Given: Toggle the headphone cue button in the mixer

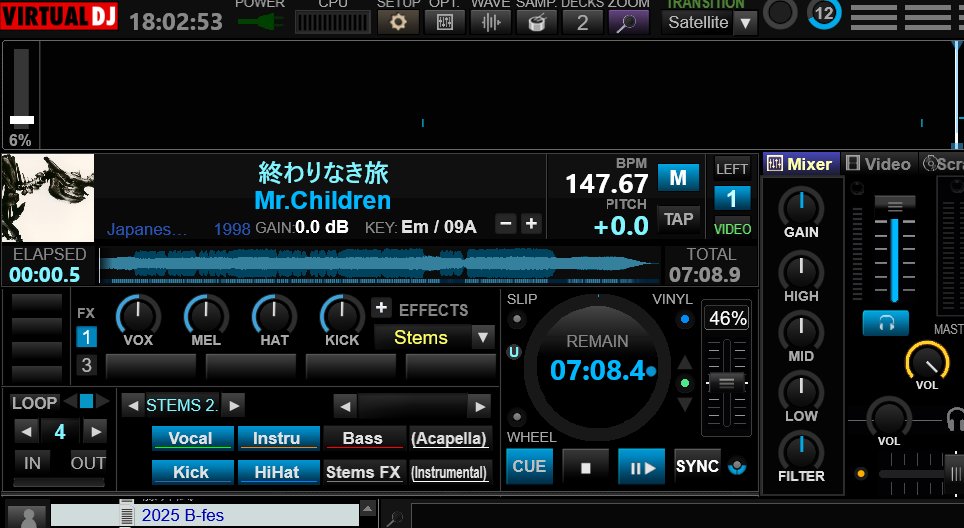Looking at the screenshot, I should tap(885, 323).
